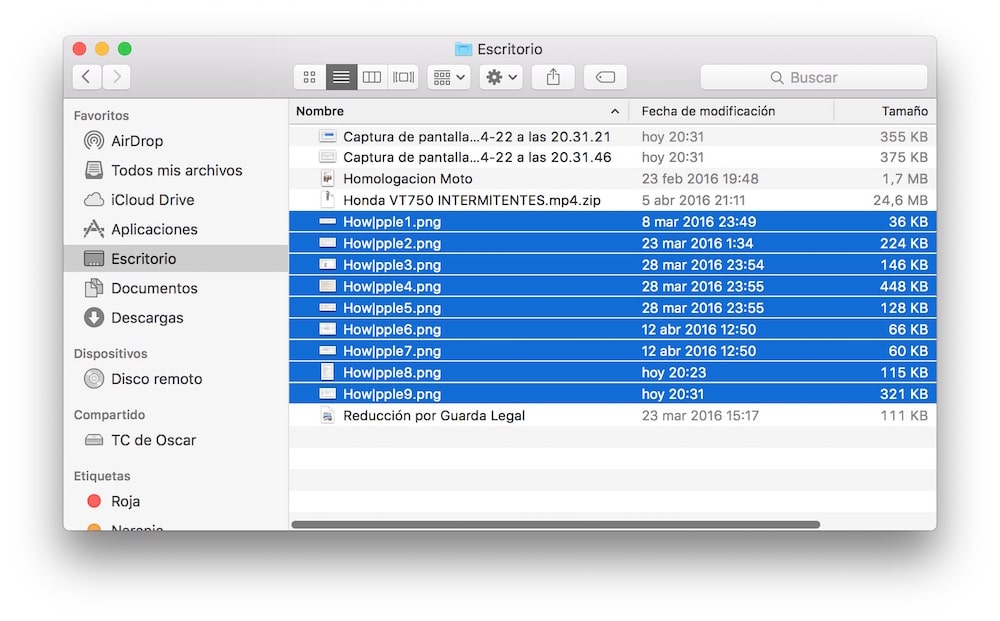Switch to column view mode
This screenshot has width=1000, height=621.
[x=372, y=77]
